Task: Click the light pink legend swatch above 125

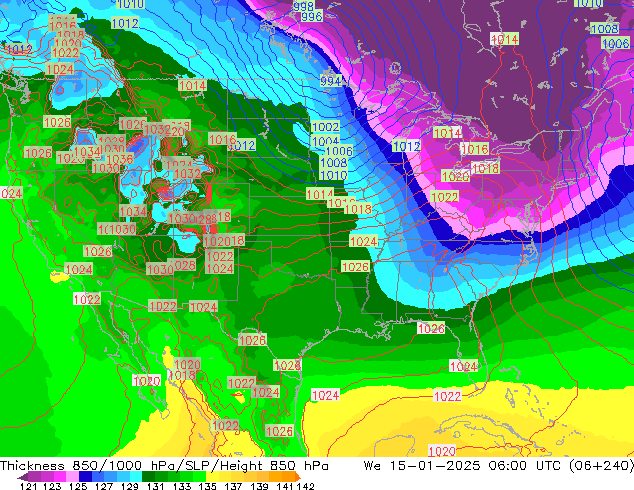Action: point(72,476)
